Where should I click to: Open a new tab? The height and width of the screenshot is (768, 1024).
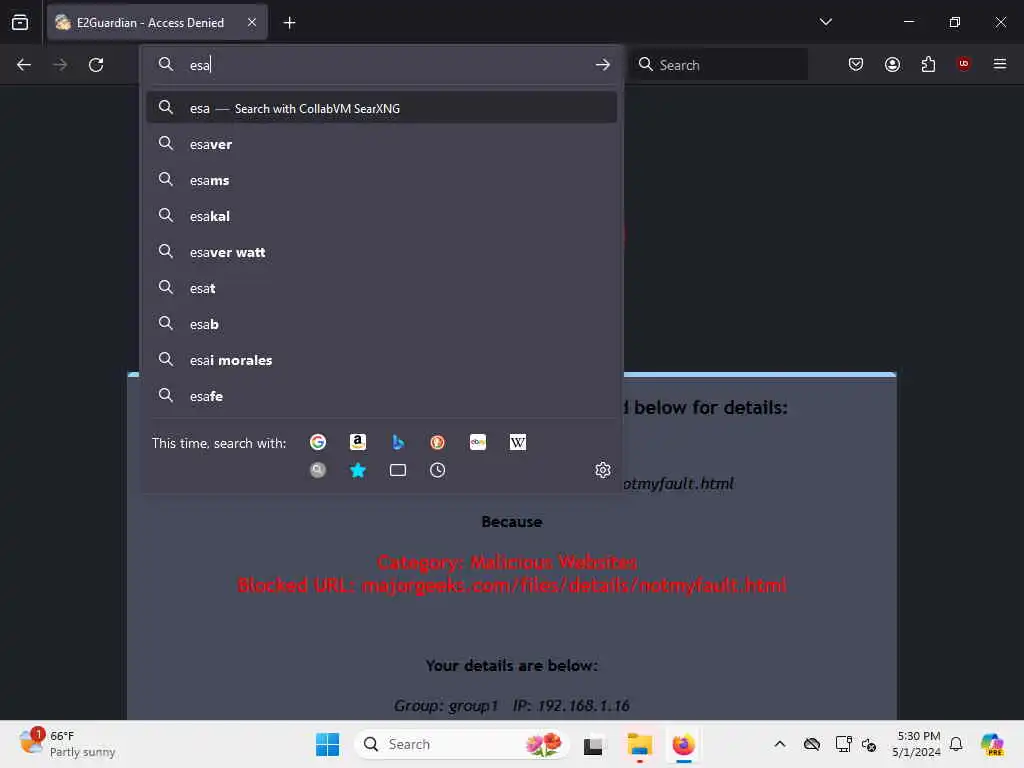289,23
